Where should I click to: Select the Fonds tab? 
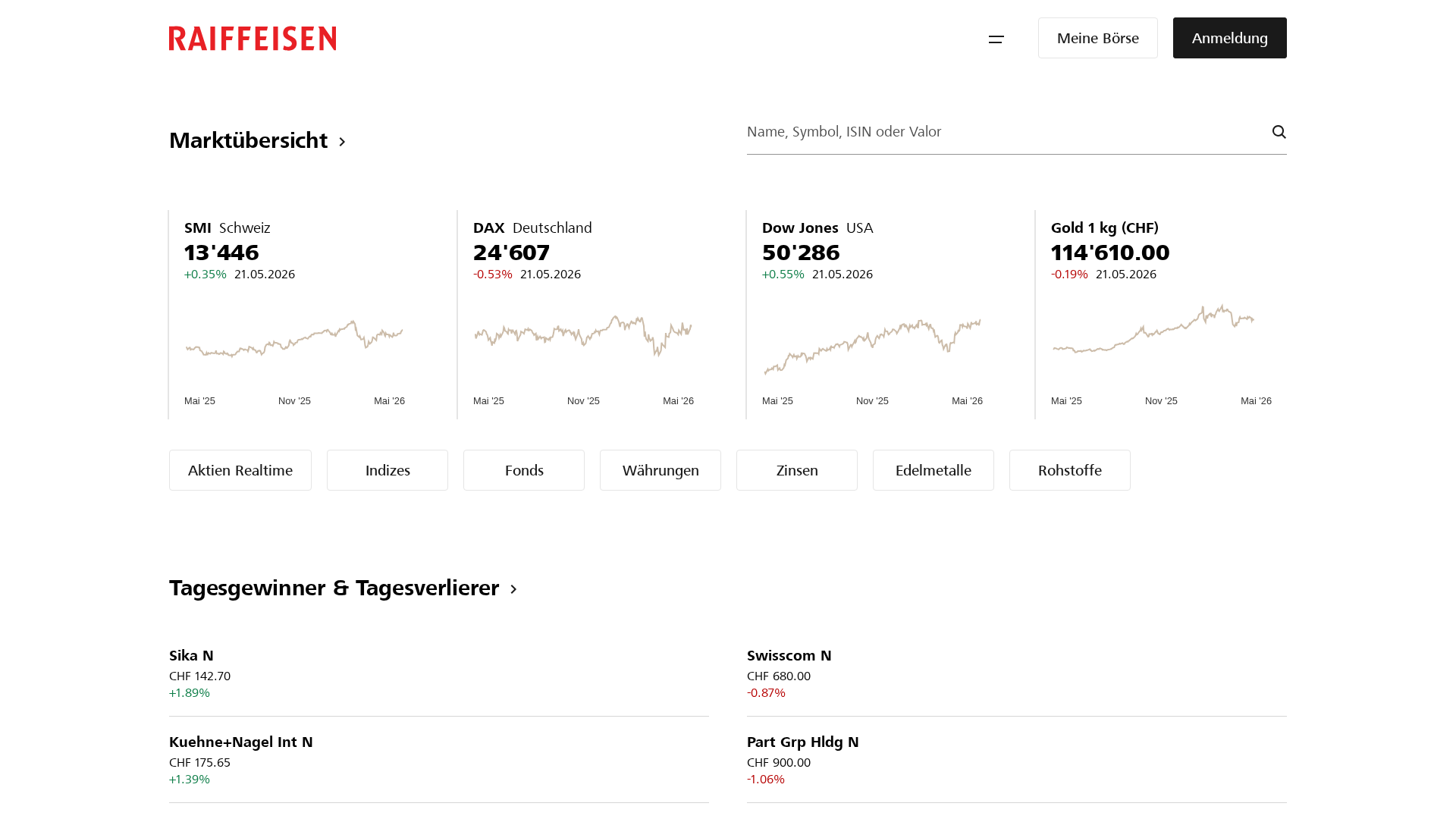pyautogui.click(x=524, y=470)
